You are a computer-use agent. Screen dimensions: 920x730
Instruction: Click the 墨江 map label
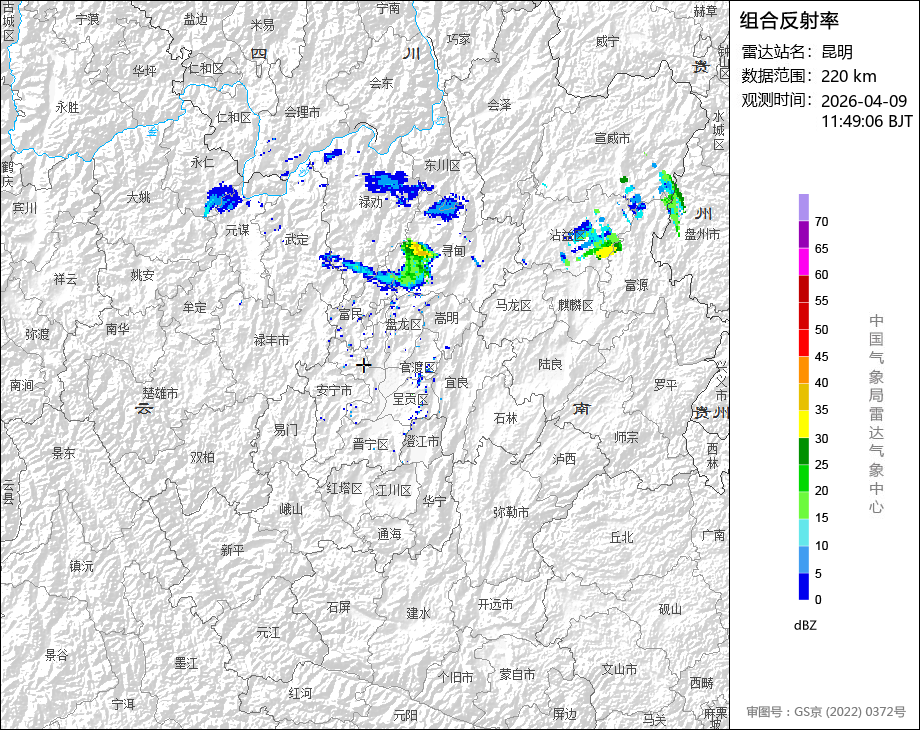[x=186, y=663]
